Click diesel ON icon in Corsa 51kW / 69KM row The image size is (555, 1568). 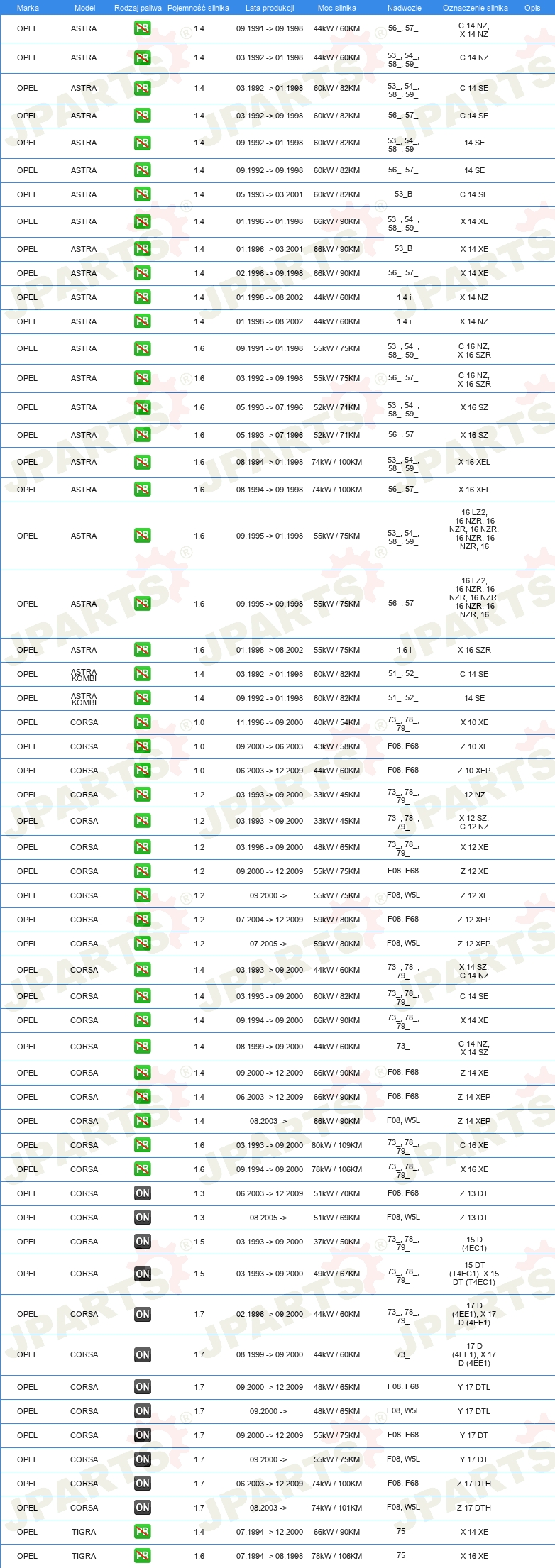coord(143,1218)
